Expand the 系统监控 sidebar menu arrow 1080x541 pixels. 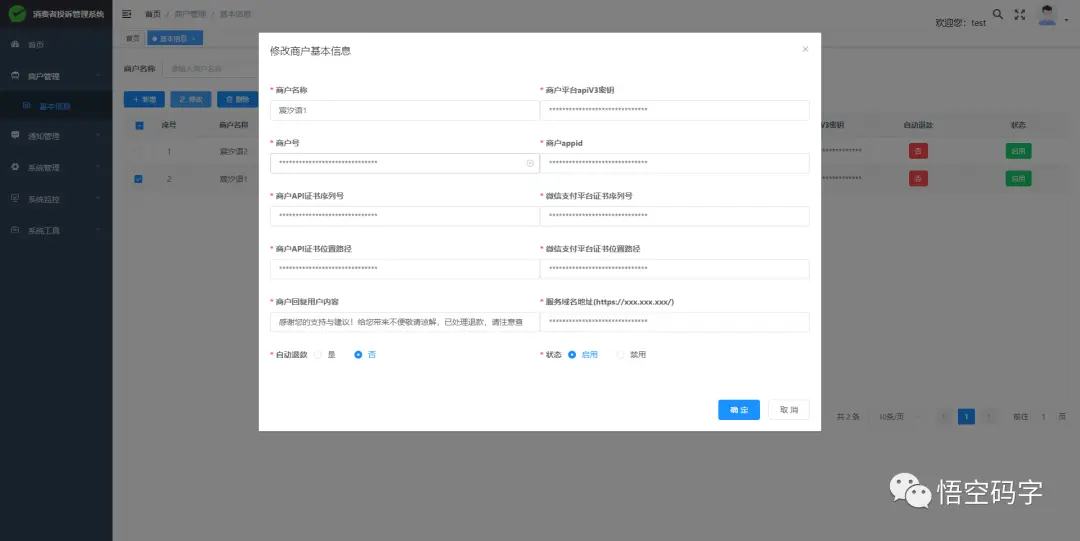click(98, 199)
